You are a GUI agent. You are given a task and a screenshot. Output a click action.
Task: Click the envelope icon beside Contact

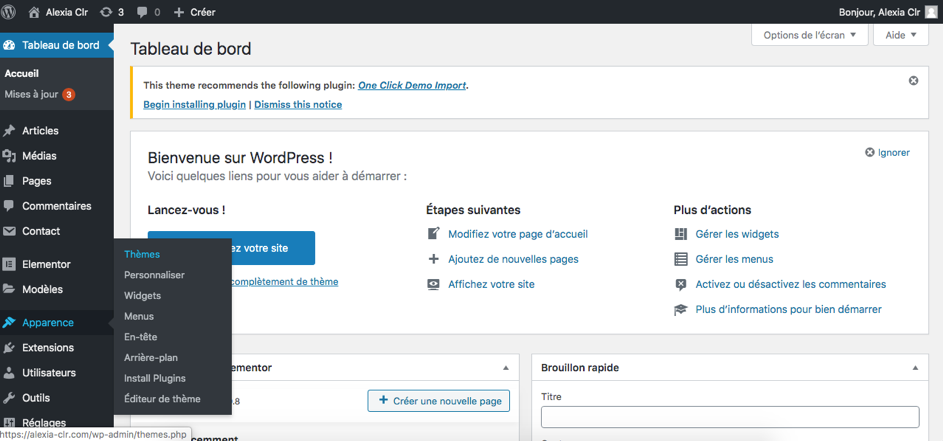click(x=9, y=231)
